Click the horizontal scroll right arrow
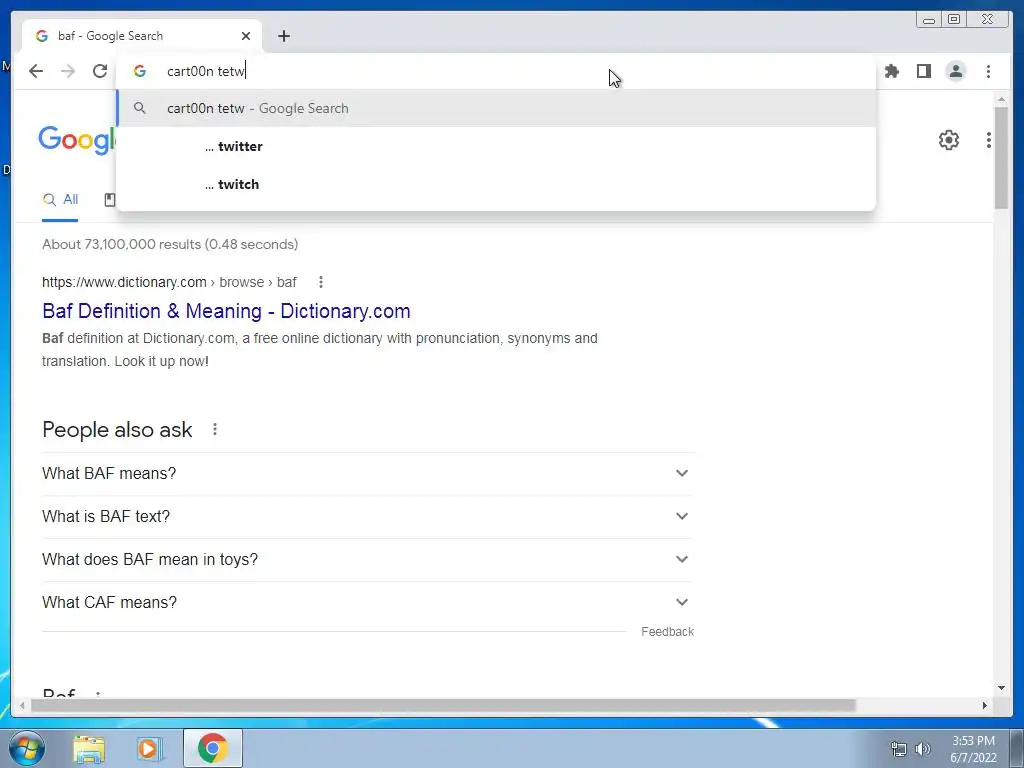The height and width of the screenshot is (768, 1024). click(985, 705)
